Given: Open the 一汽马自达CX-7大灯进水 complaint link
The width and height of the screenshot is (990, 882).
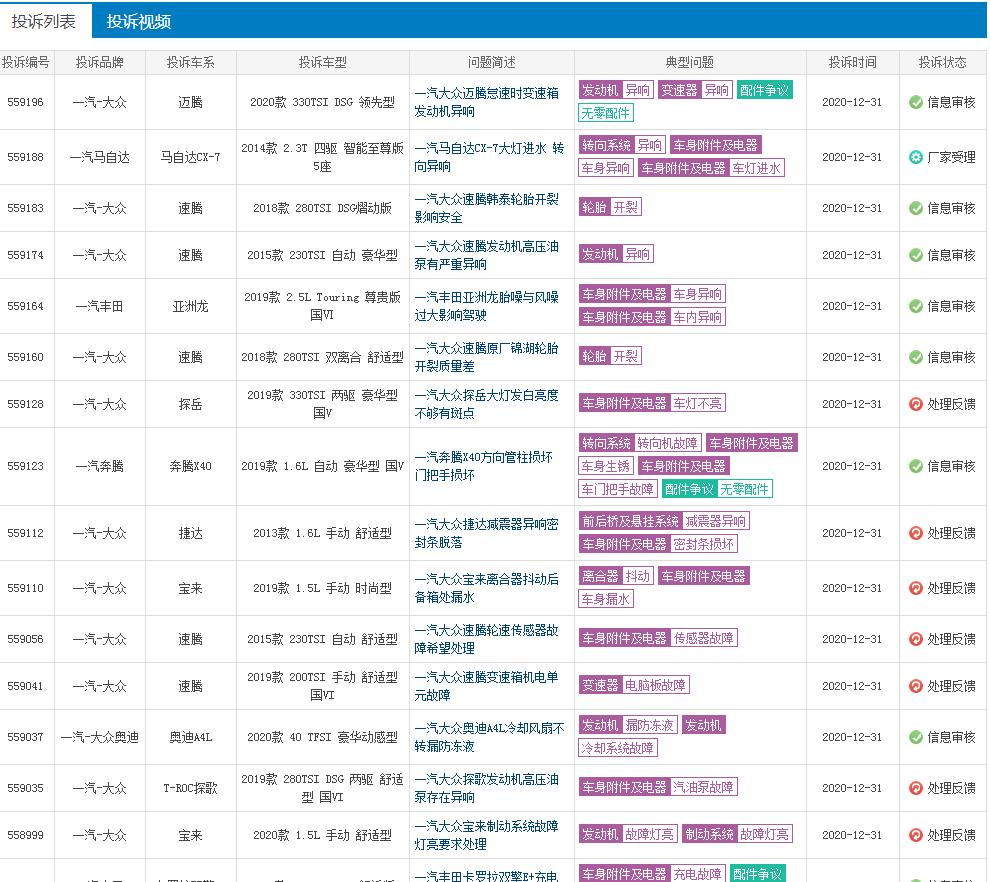Looking at the screenshot, I should click(x=488, y=157).
